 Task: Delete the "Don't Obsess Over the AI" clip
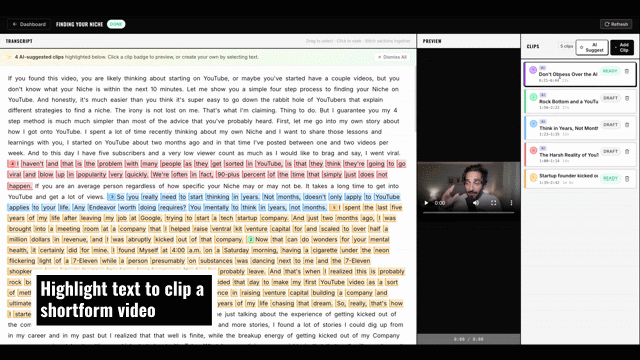point(627,71)
